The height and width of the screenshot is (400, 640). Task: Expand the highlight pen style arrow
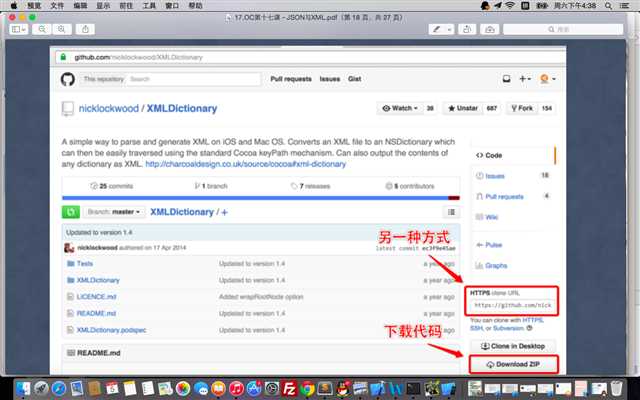coord(449,29)
